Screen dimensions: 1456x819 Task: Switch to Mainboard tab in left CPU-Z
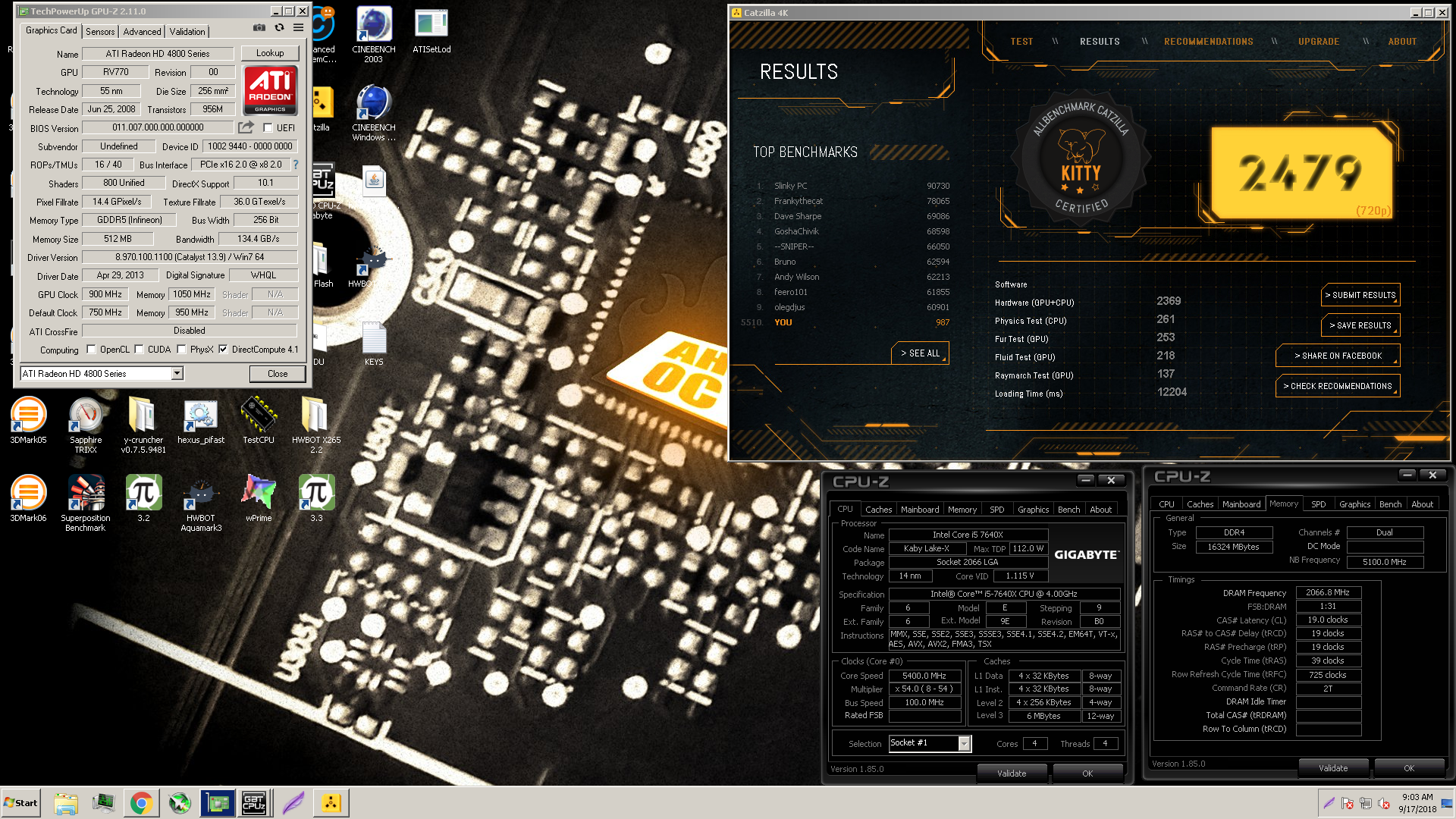tap(920, 510)
